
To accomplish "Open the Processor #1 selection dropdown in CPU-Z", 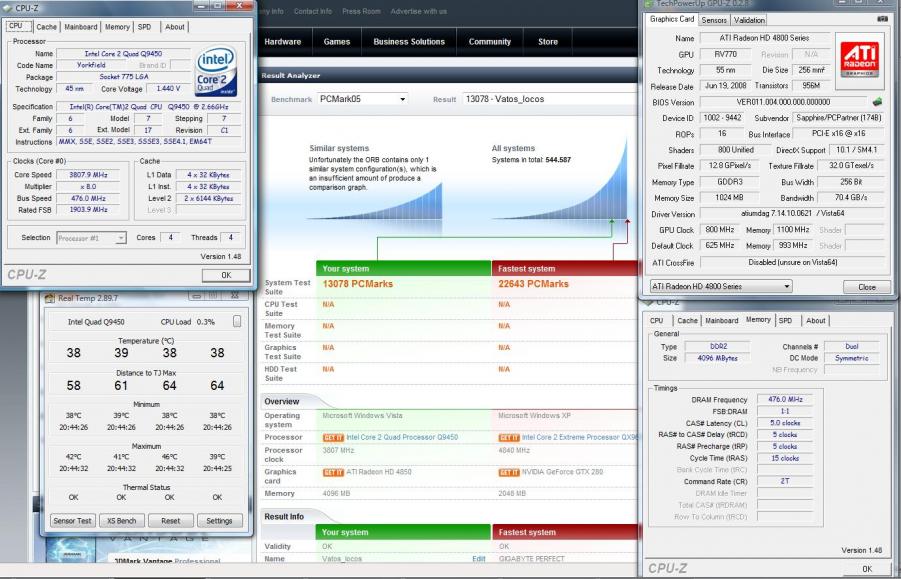I will coord(91,238).
